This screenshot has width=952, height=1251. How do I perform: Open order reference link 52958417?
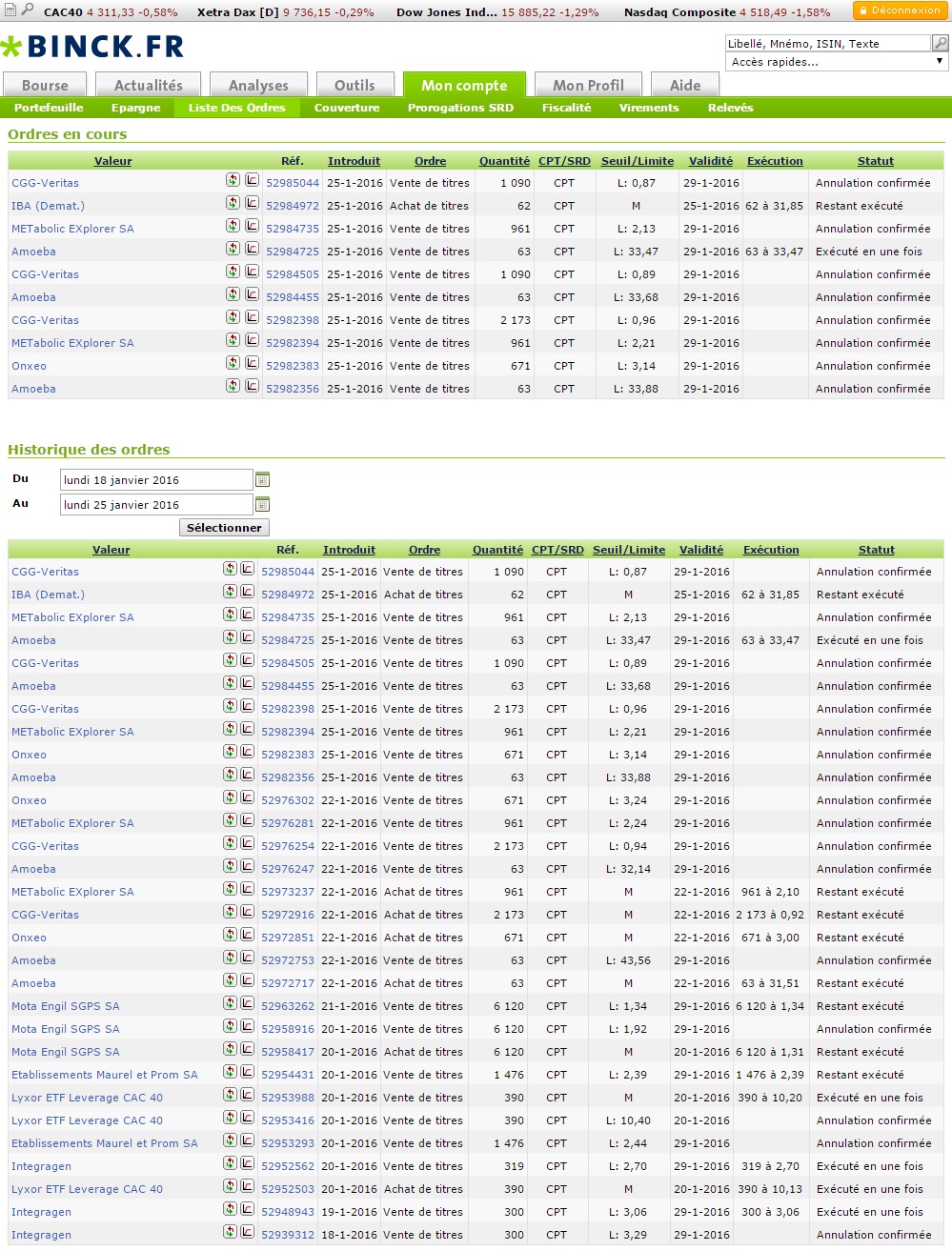288,1052
